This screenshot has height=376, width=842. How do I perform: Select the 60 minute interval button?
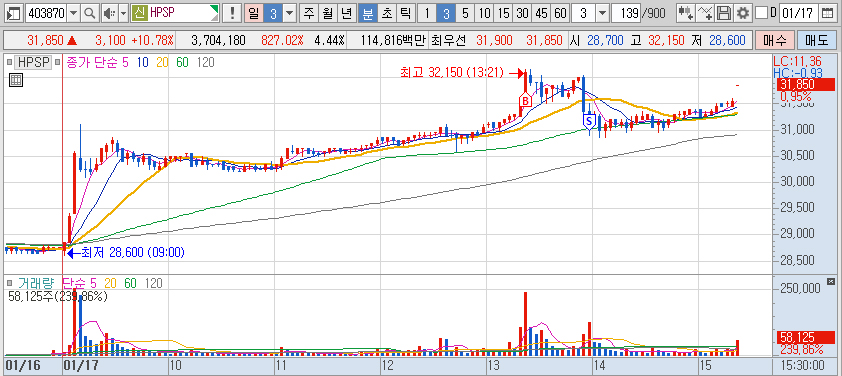pos(560,13)
